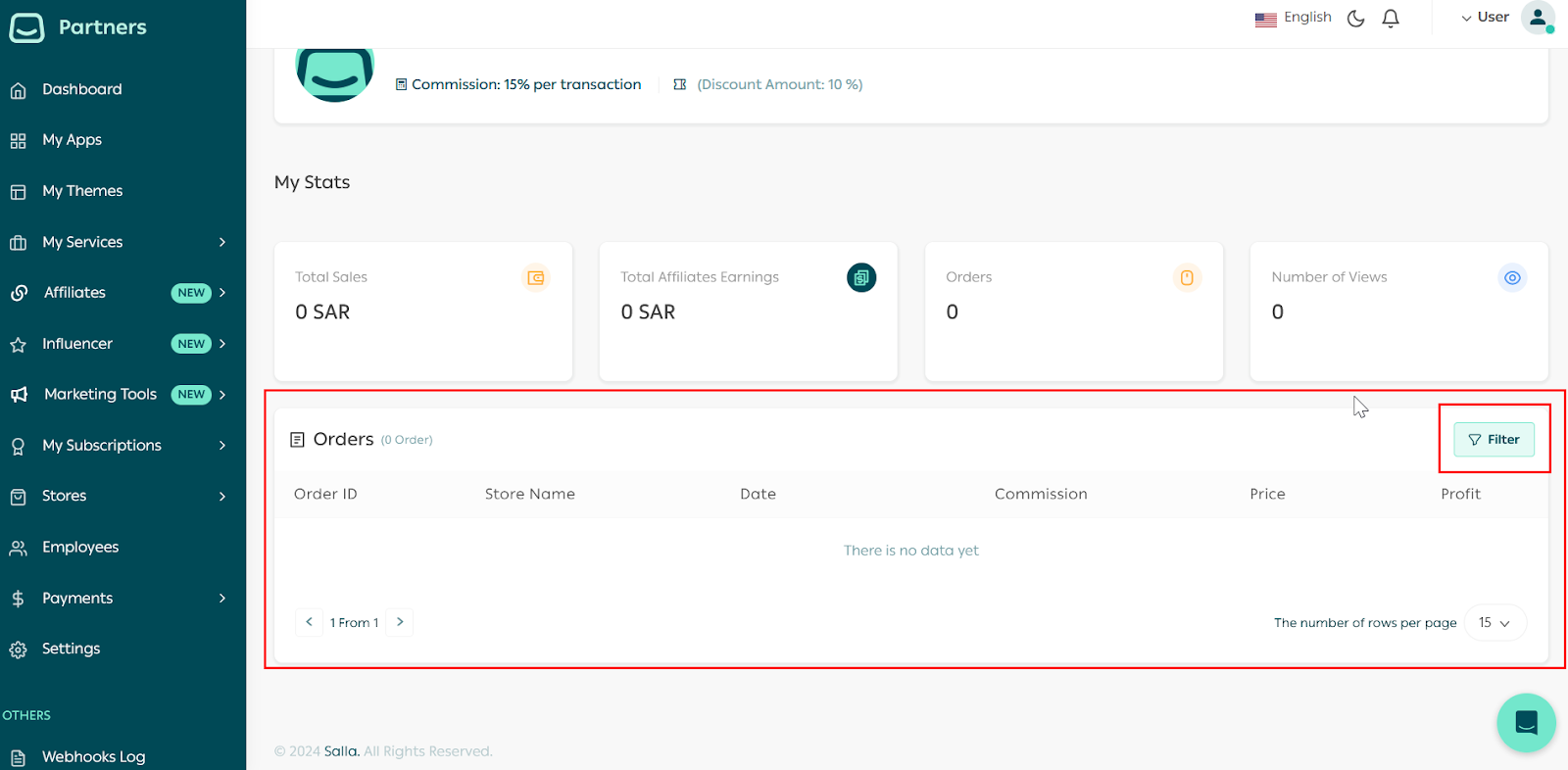
Task: Click the Total Sales wallet icon
Action: pos(536,278)
